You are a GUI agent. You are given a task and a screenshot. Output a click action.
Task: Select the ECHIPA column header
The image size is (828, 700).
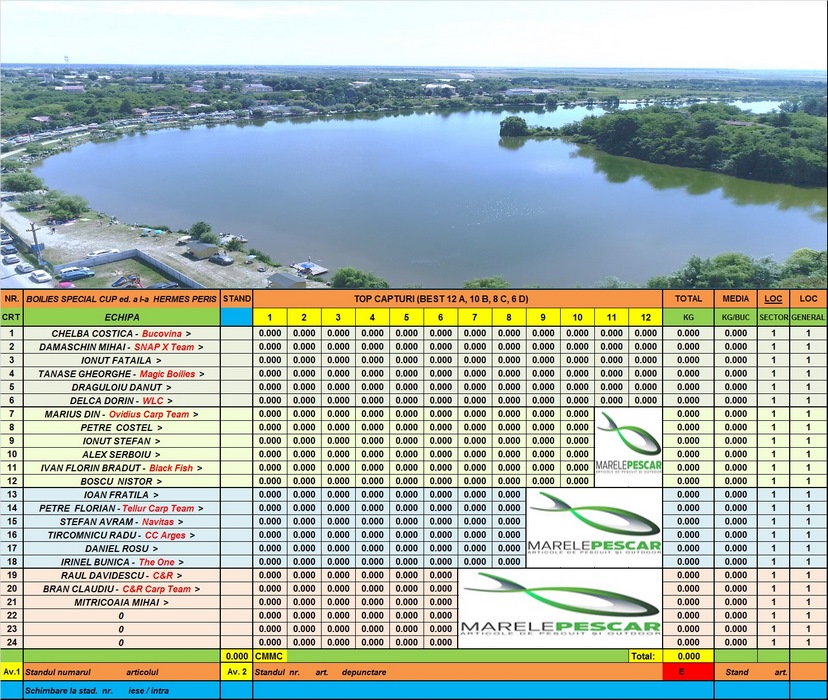click(121, 317)
